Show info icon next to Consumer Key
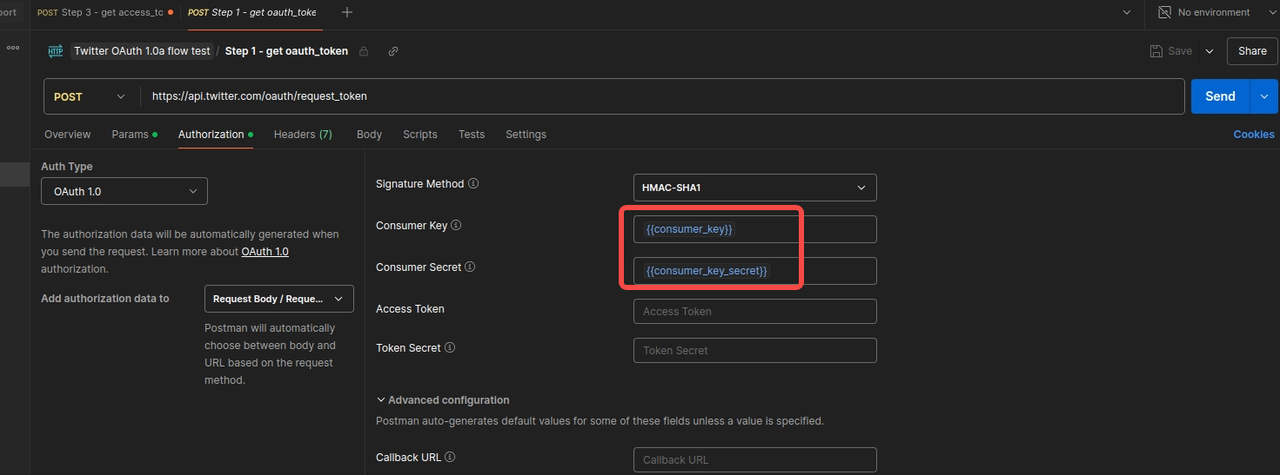The height and width of the screenshot is (475, 1280). pos(456,226)
